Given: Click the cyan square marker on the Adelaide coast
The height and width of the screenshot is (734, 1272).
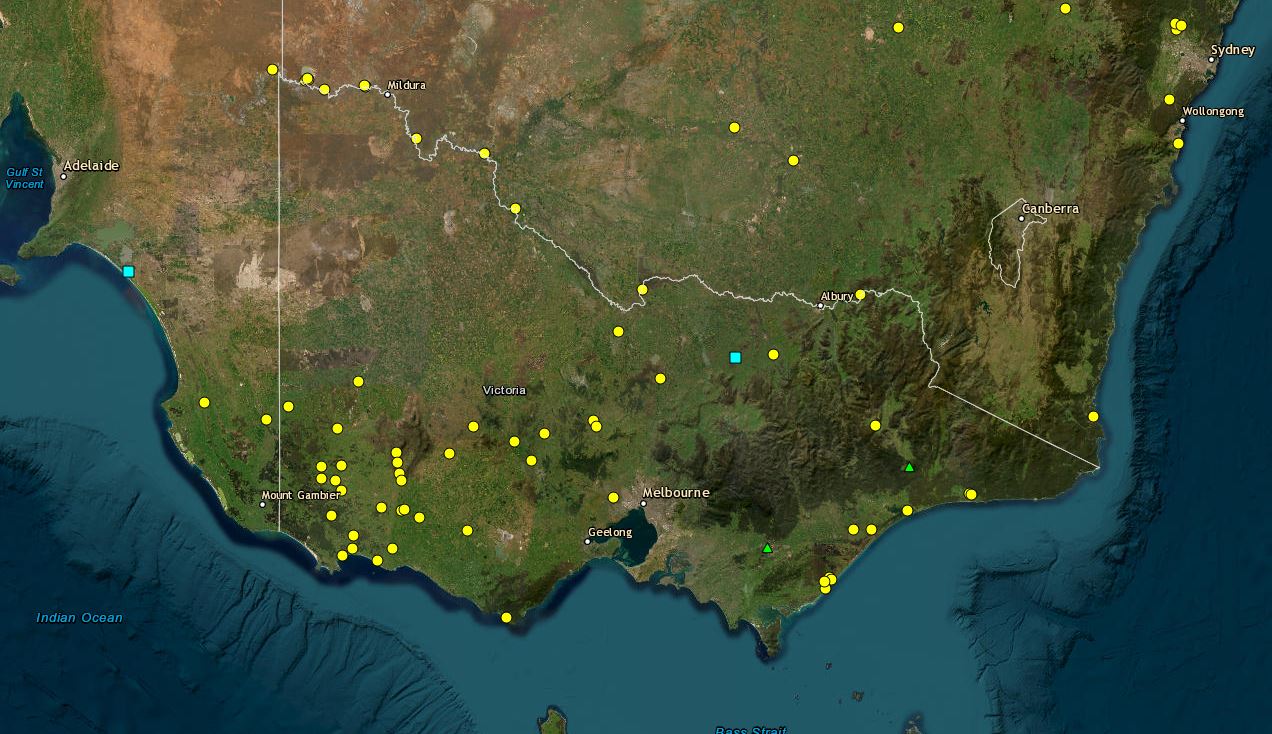Looking at the screenshot, I should [x=127, y=270].
